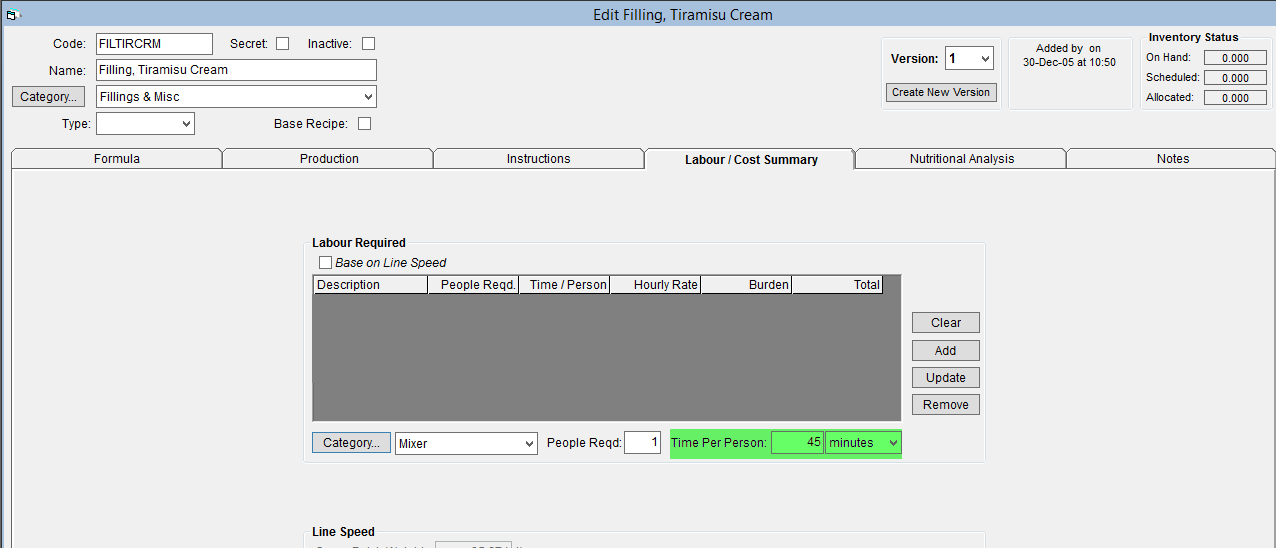Click the Update button
1276x548 pixels.
point(946,378)
